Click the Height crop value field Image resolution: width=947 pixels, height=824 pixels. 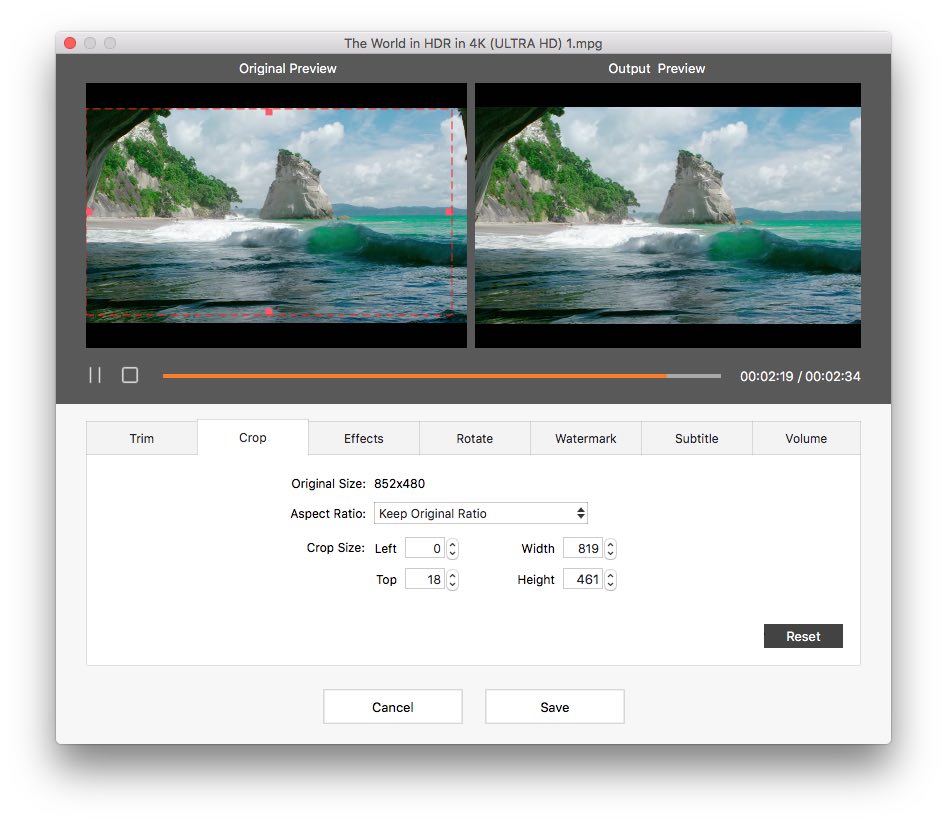click(583, 579)
